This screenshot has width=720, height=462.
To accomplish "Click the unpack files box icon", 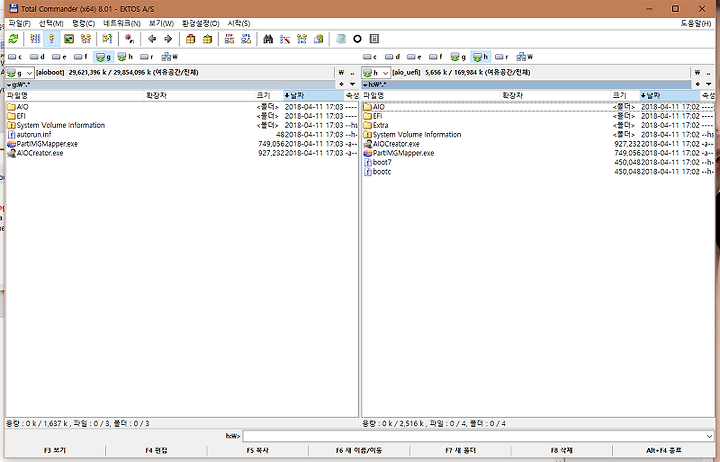I will [x=207, y=39].
